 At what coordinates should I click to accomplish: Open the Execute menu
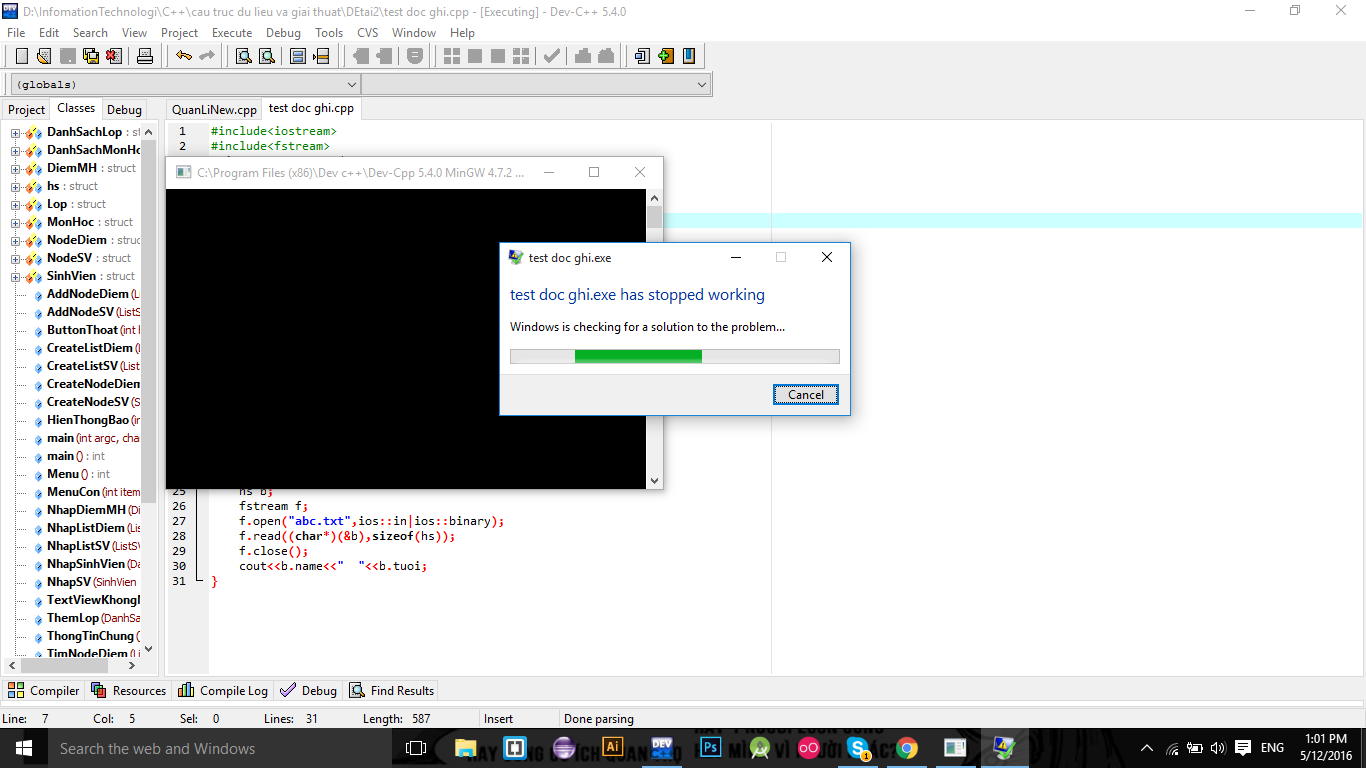232,32
